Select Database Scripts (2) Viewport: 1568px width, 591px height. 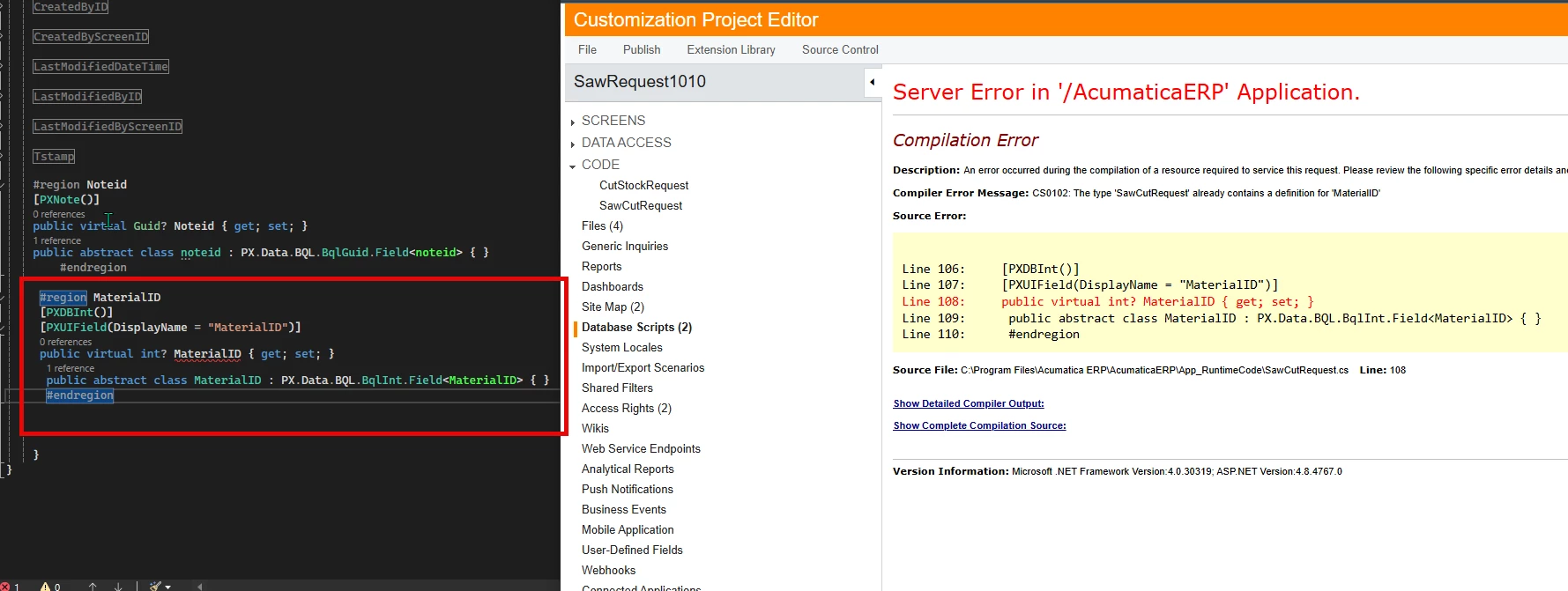point(636,327)
